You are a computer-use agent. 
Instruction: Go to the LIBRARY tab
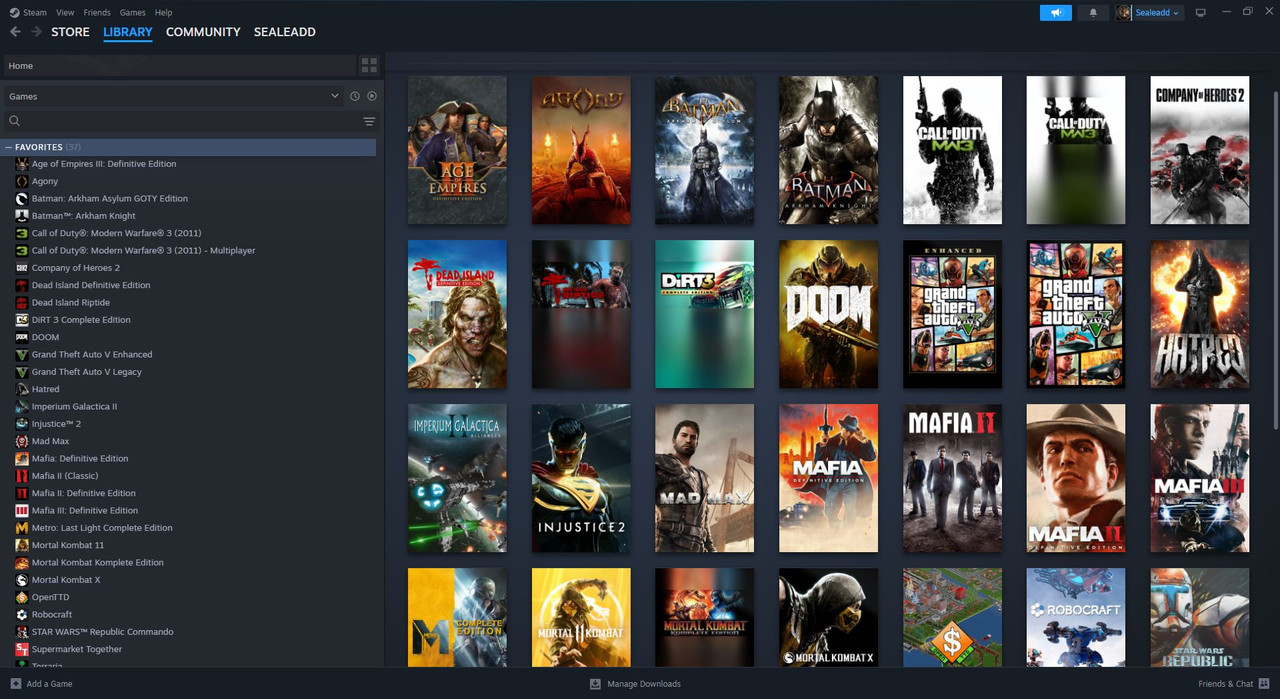tap(128, 32)
